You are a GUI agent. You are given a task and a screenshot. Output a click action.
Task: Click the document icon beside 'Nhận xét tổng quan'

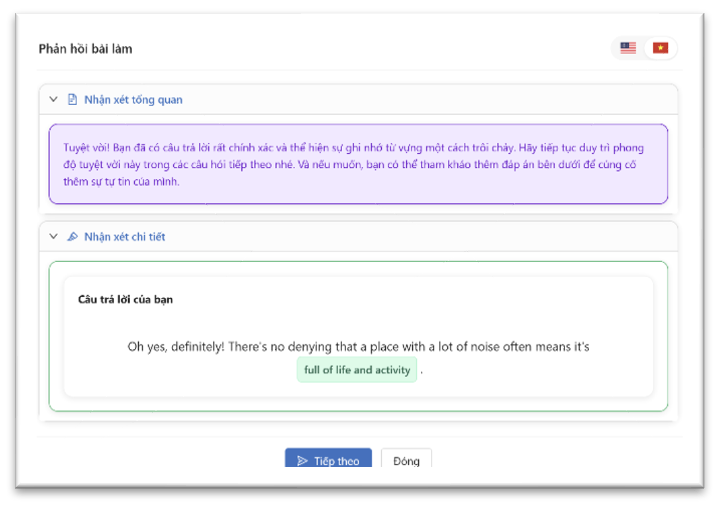click(x=72, y=100)
